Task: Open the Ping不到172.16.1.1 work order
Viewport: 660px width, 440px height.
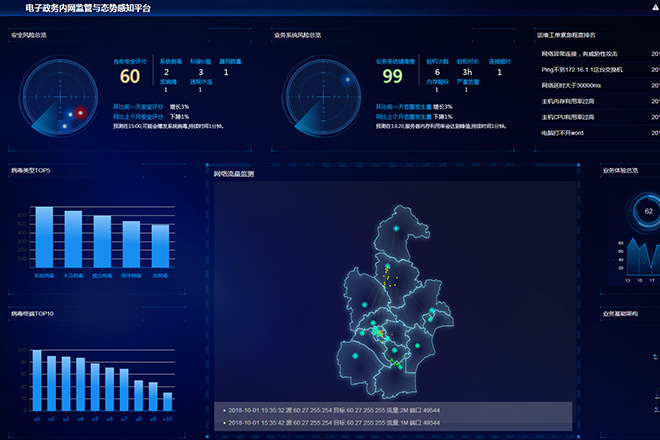Action: coord(581,69)
